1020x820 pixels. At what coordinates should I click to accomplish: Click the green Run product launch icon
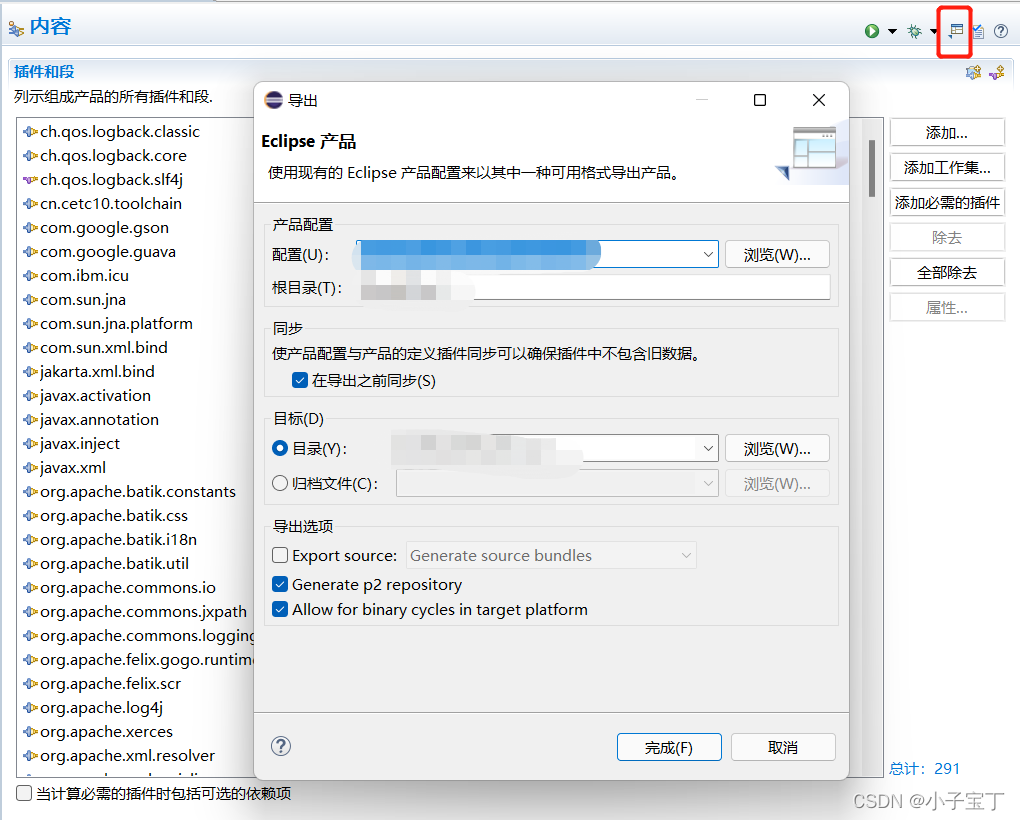point(872,31)
